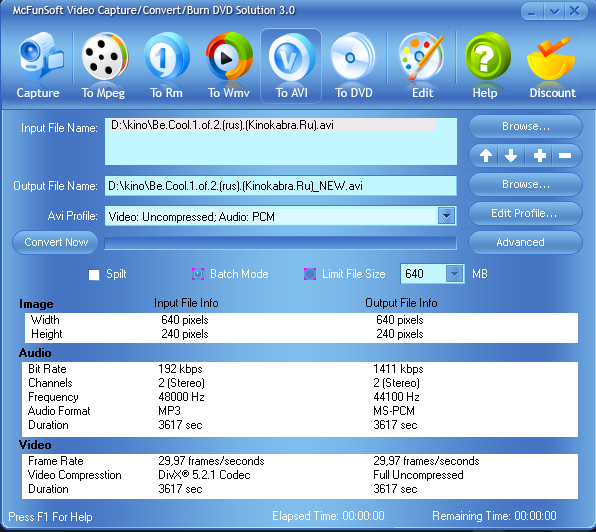Remove file with the minus button
596x532 pixels.
pyautogui.click(x=565, y=155)
